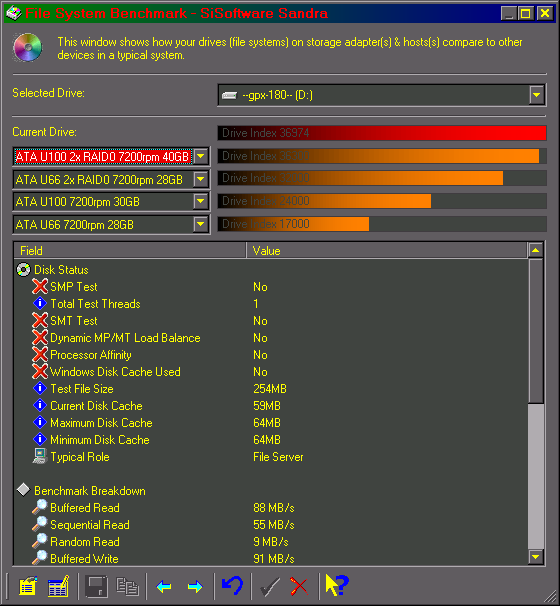Open the ATA U66 7200rpm 28GB dropdown
The image size is (560, 606).
(201, 224)
